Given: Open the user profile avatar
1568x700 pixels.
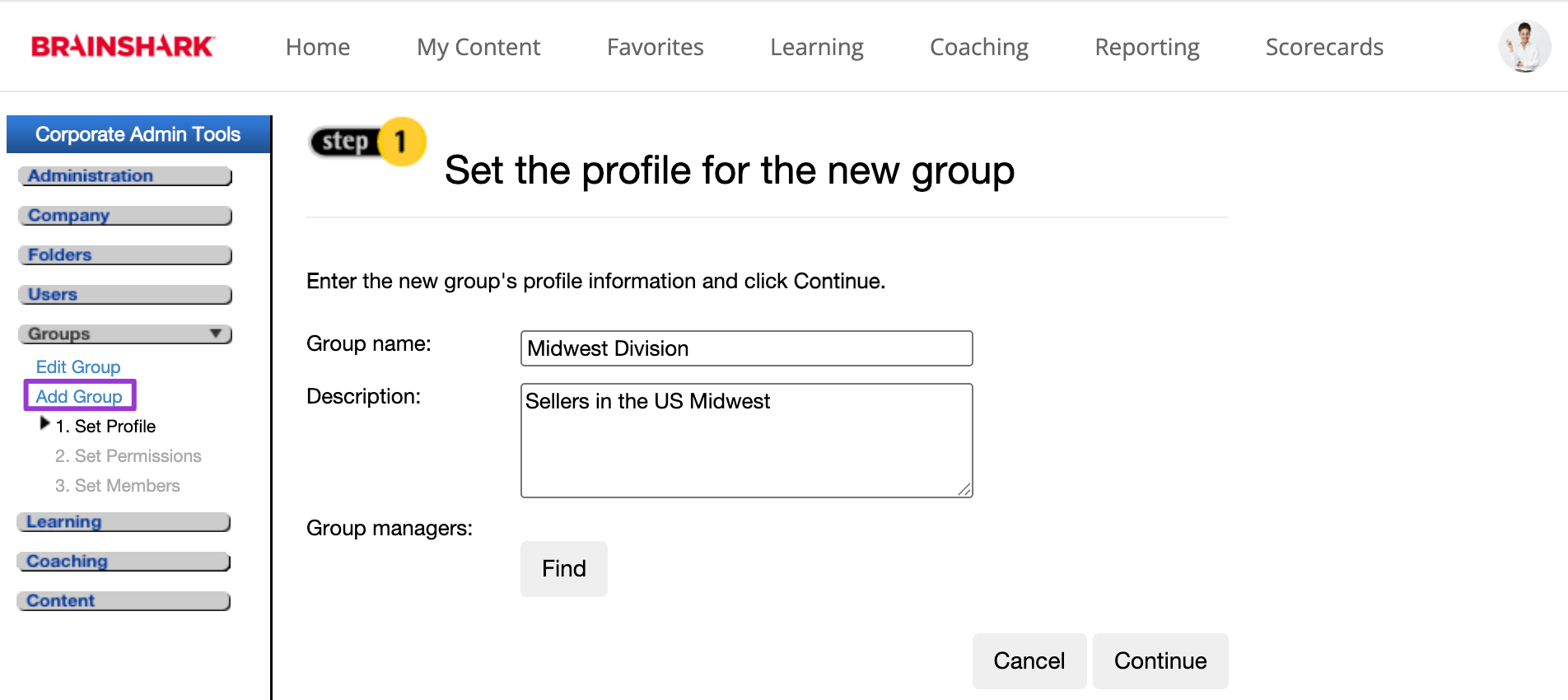Looking at the screenshot, I should [x=1524, y=47].
